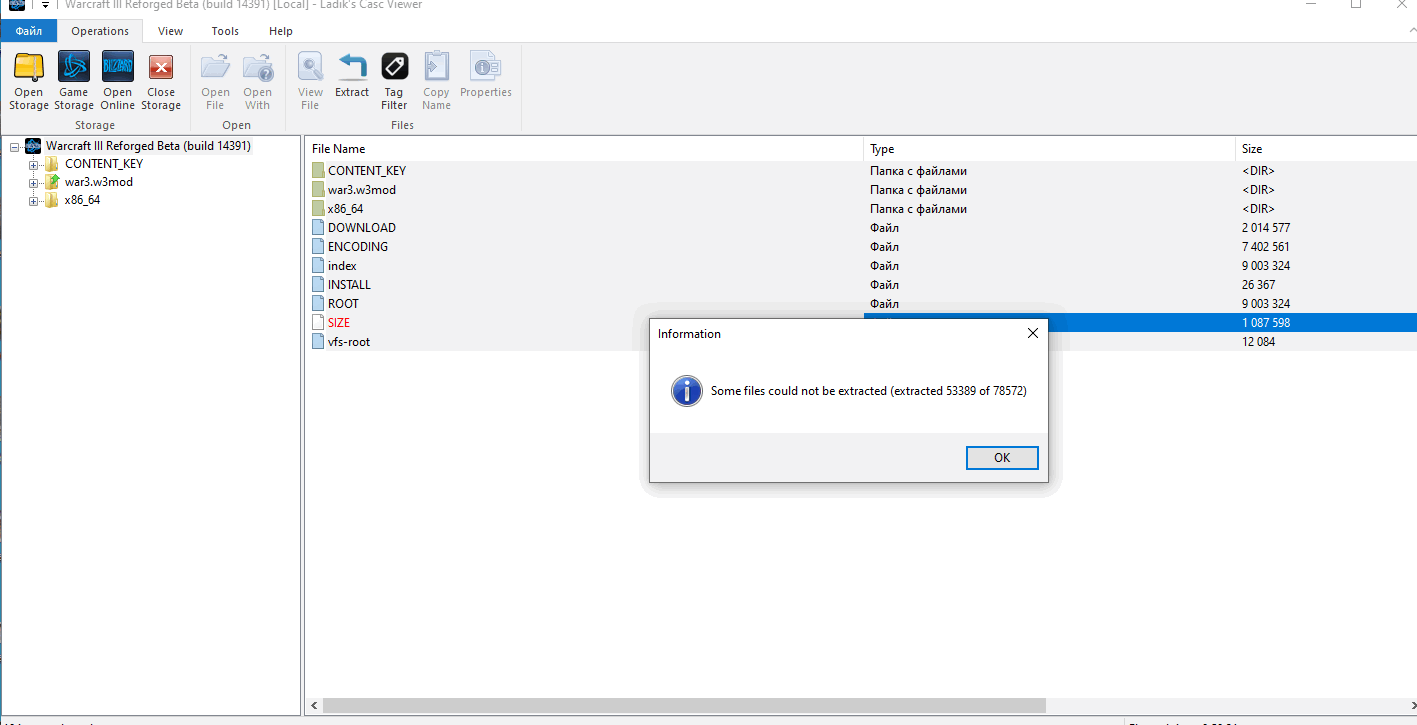Expand the war3.w3mod tree node
1417x725 pixels.
[x=34, y=182]
